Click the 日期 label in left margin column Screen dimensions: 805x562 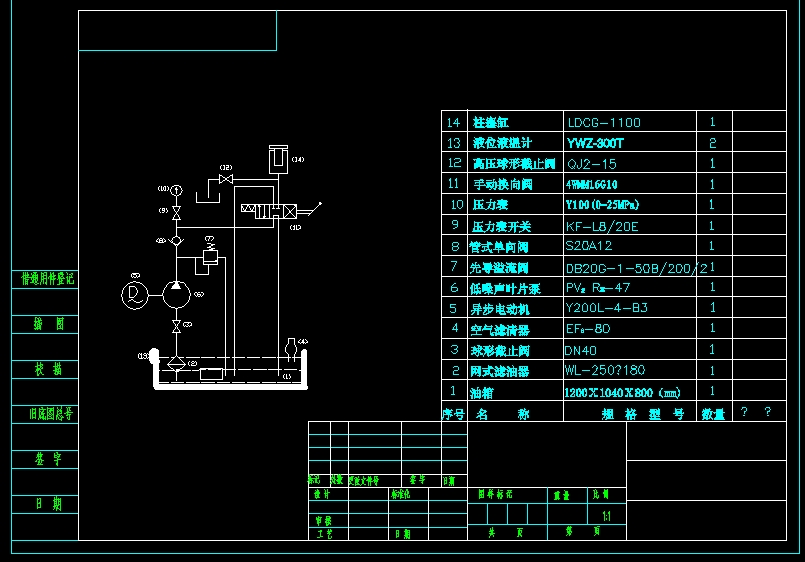(46, 503)
